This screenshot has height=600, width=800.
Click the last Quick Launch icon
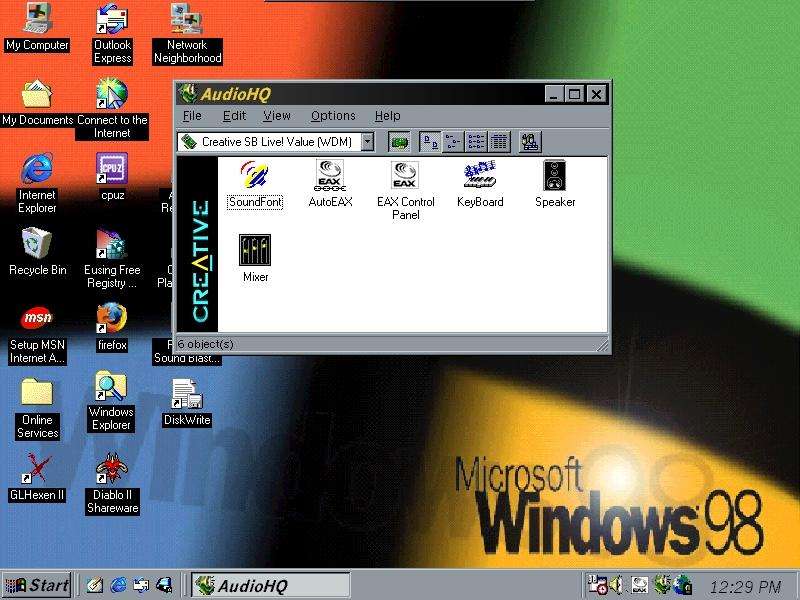(164, 585)
